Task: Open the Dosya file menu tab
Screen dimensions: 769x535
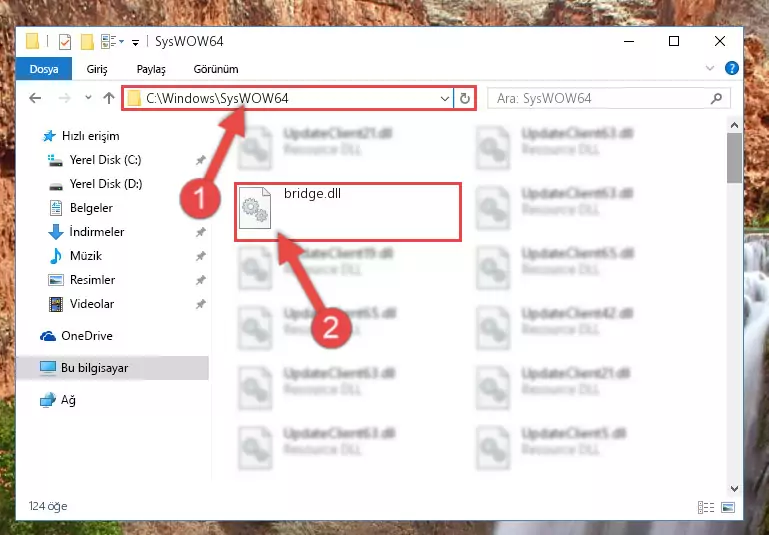Action: [44, 69]
